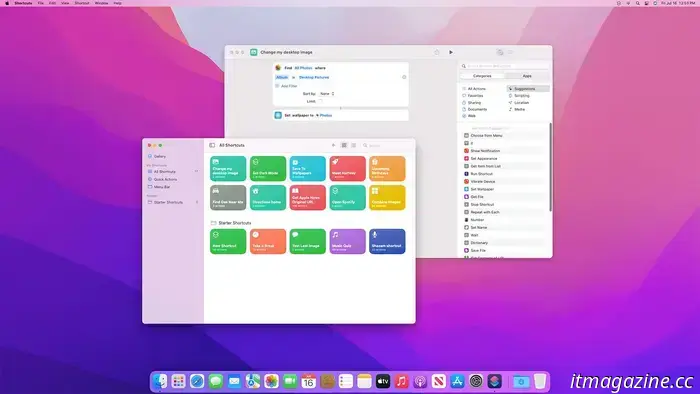Open the Open Spotify shortcut tile
The width and height of the screenshot is (700, 394).
pos(347,198)
